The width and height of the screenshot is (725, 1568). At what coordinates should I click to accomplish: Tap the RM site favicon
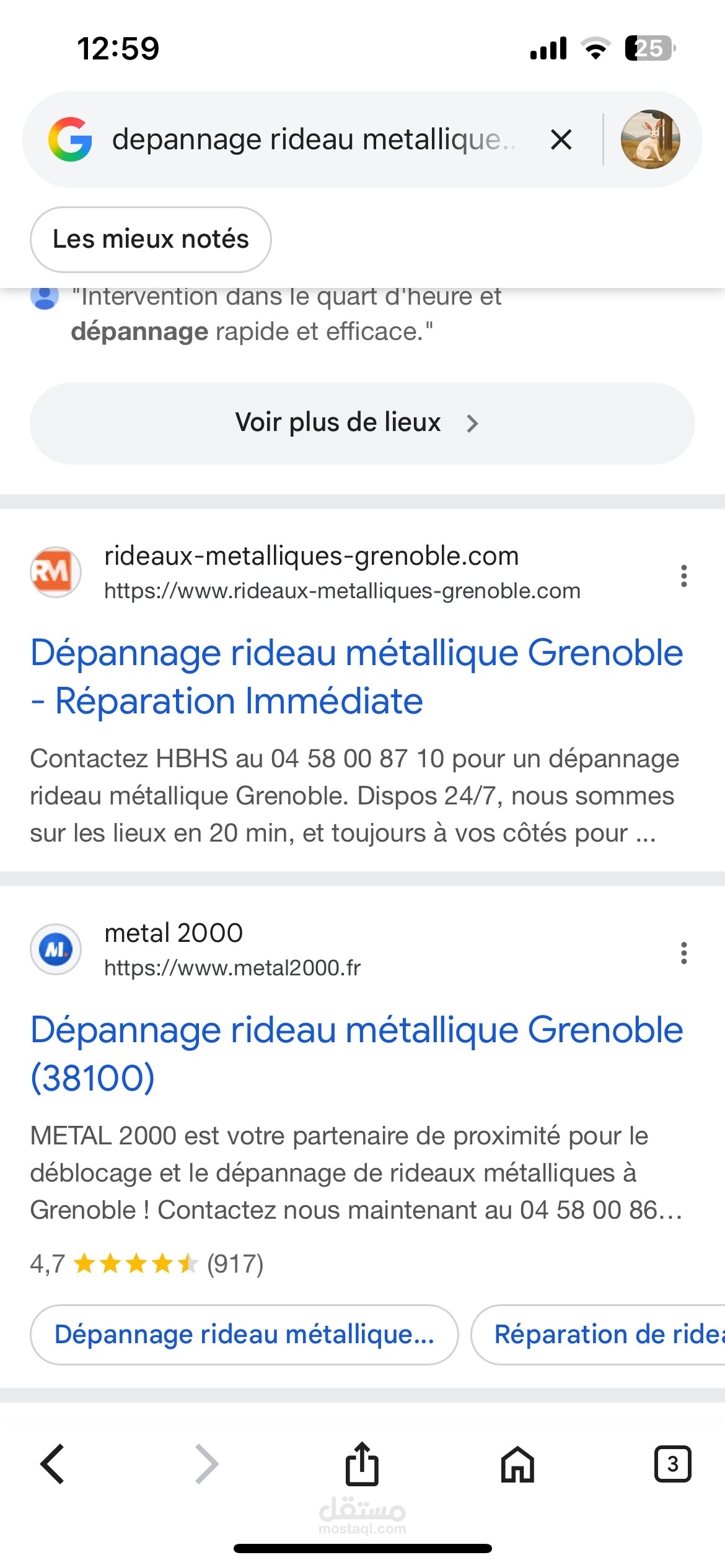pos(56,572)
